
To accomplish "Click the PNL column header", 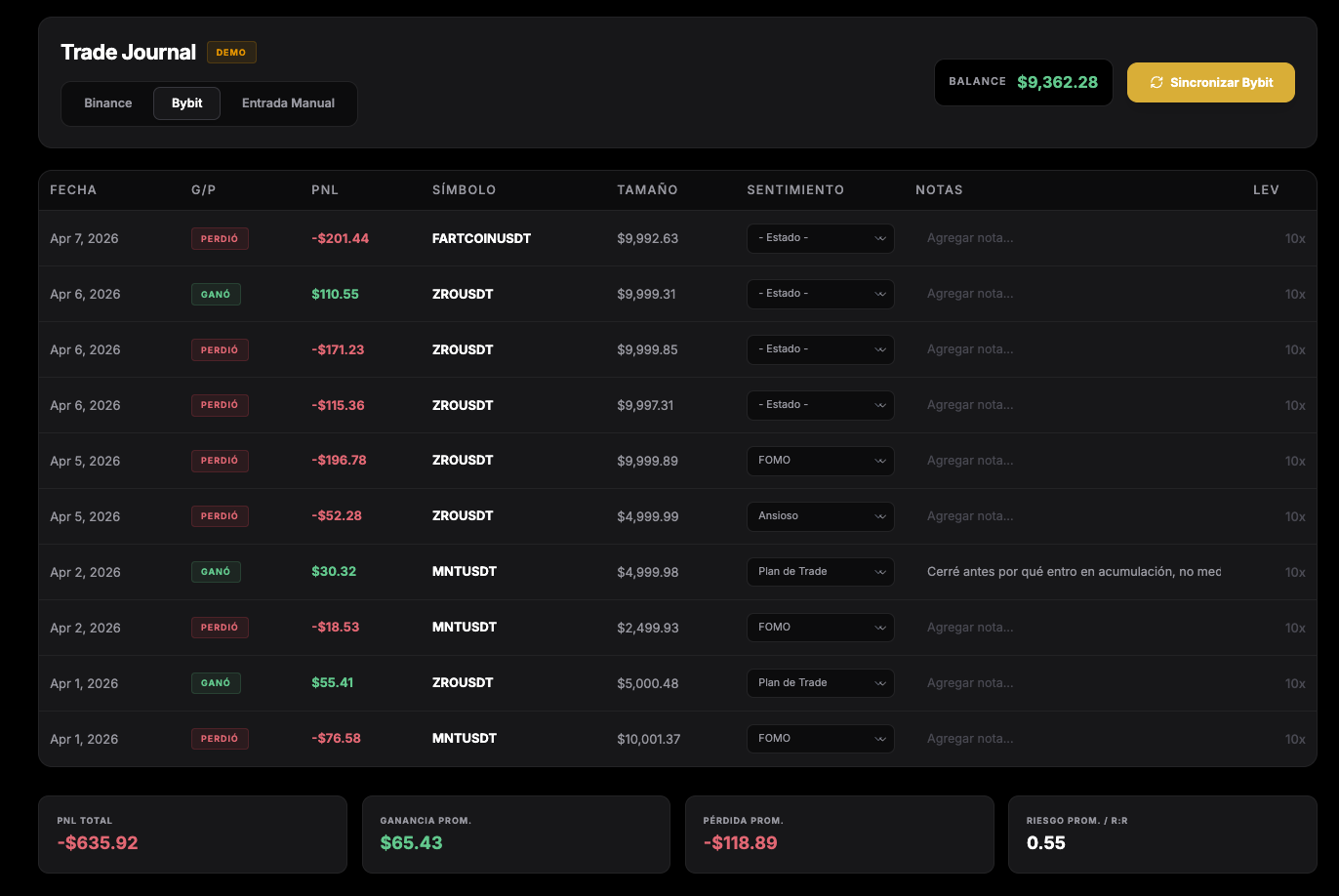I will (x=325, y=190).
